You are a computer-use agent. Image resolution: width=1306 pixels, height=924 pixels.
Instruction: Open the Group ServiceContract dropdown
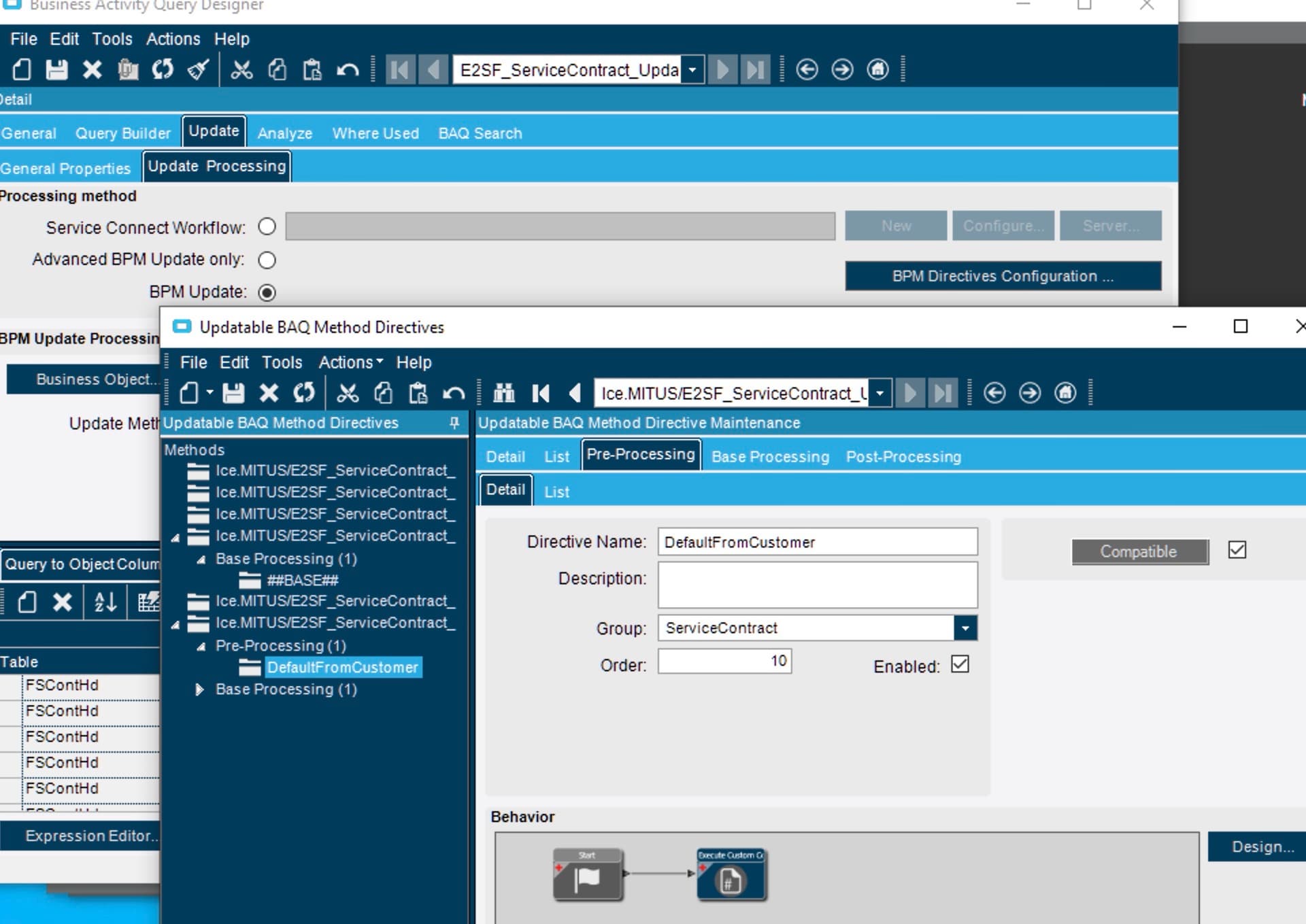pos(965,628)
